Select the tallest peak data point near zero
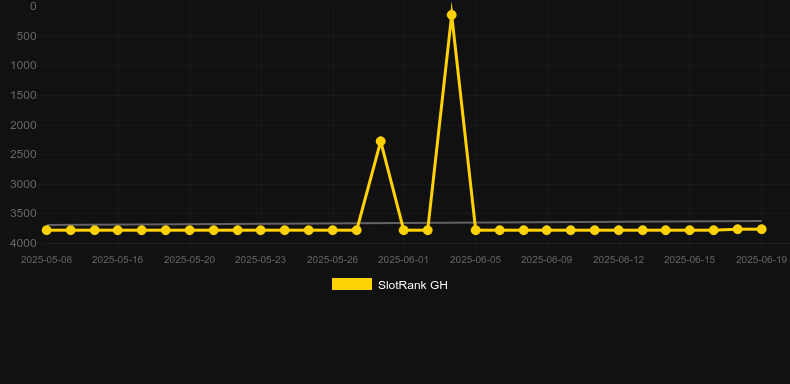The width and height of the screenshot is (790, 384). tap(451, 15)
